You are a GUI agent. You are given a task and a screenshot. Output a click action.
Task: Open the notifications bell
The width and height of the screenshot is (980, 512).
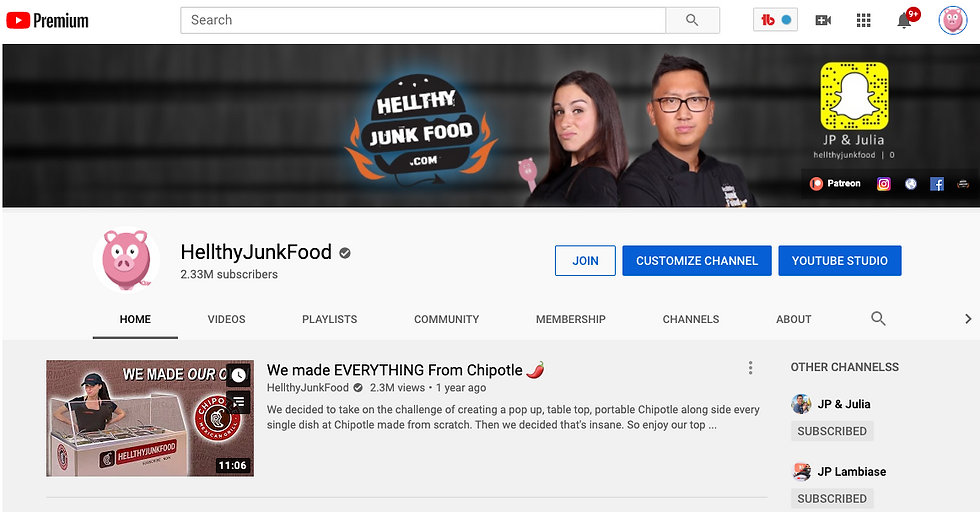(x=905, y=20)
